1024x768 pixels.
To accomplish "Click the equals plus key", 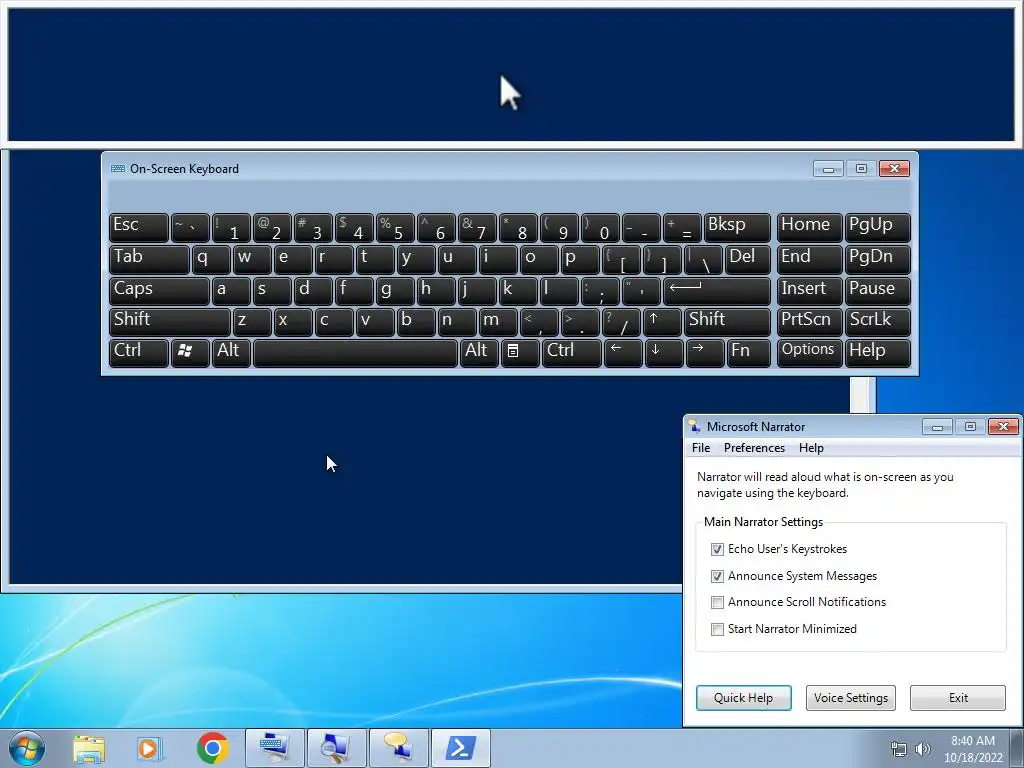I will coord(682,227).
